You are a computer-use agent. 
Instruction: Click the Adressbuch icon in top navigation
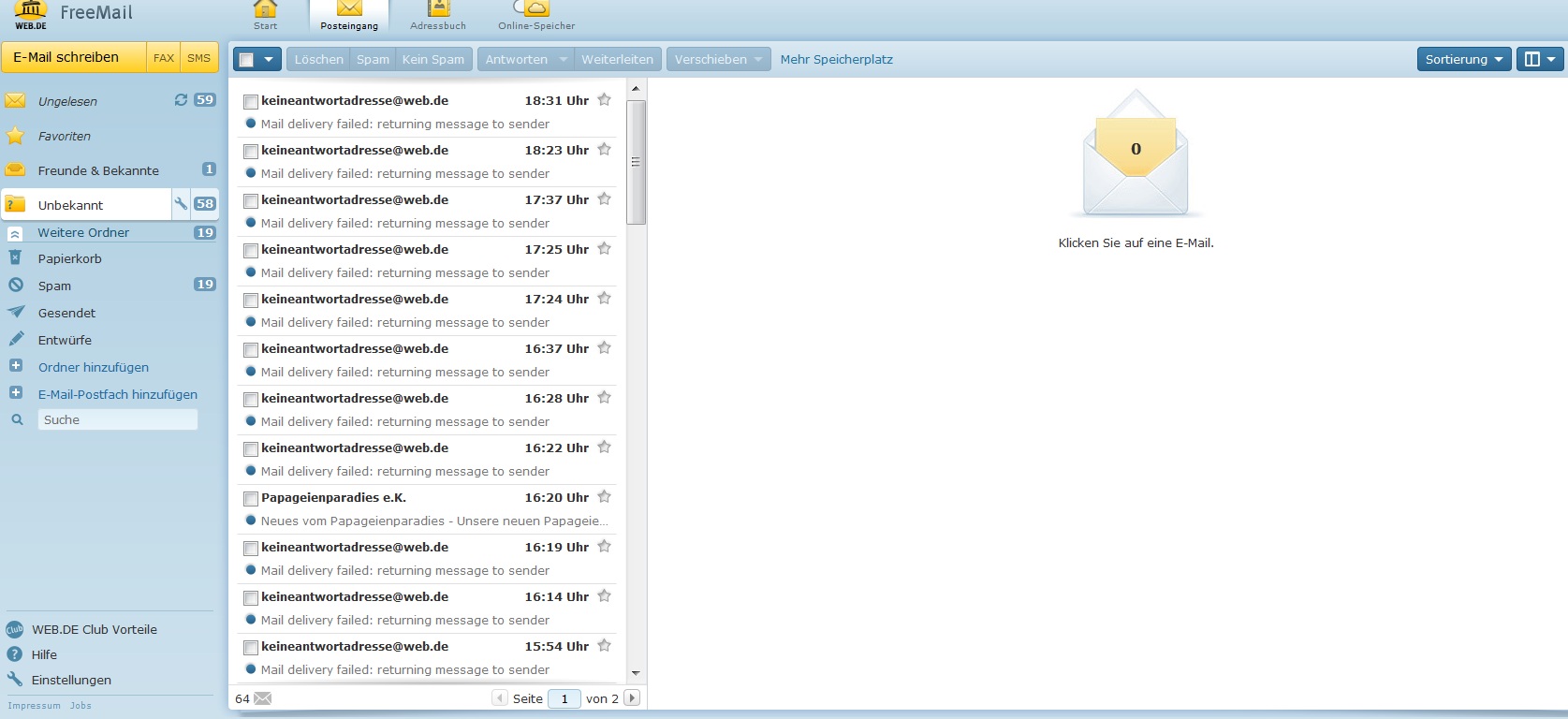click(438, 8)
